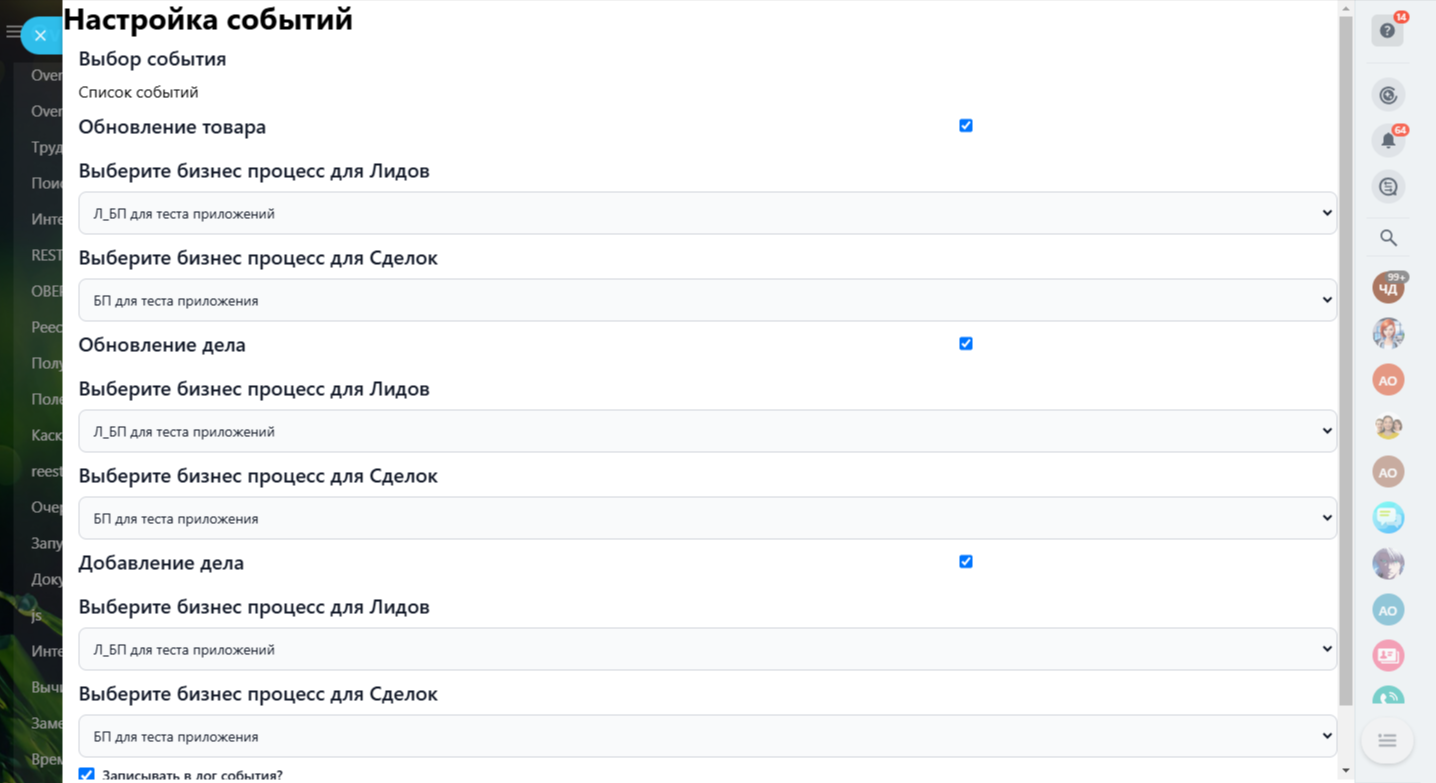Click the vertical scrollbar down arrow
1436x783 pixels.
click(x=1346, y=771)
